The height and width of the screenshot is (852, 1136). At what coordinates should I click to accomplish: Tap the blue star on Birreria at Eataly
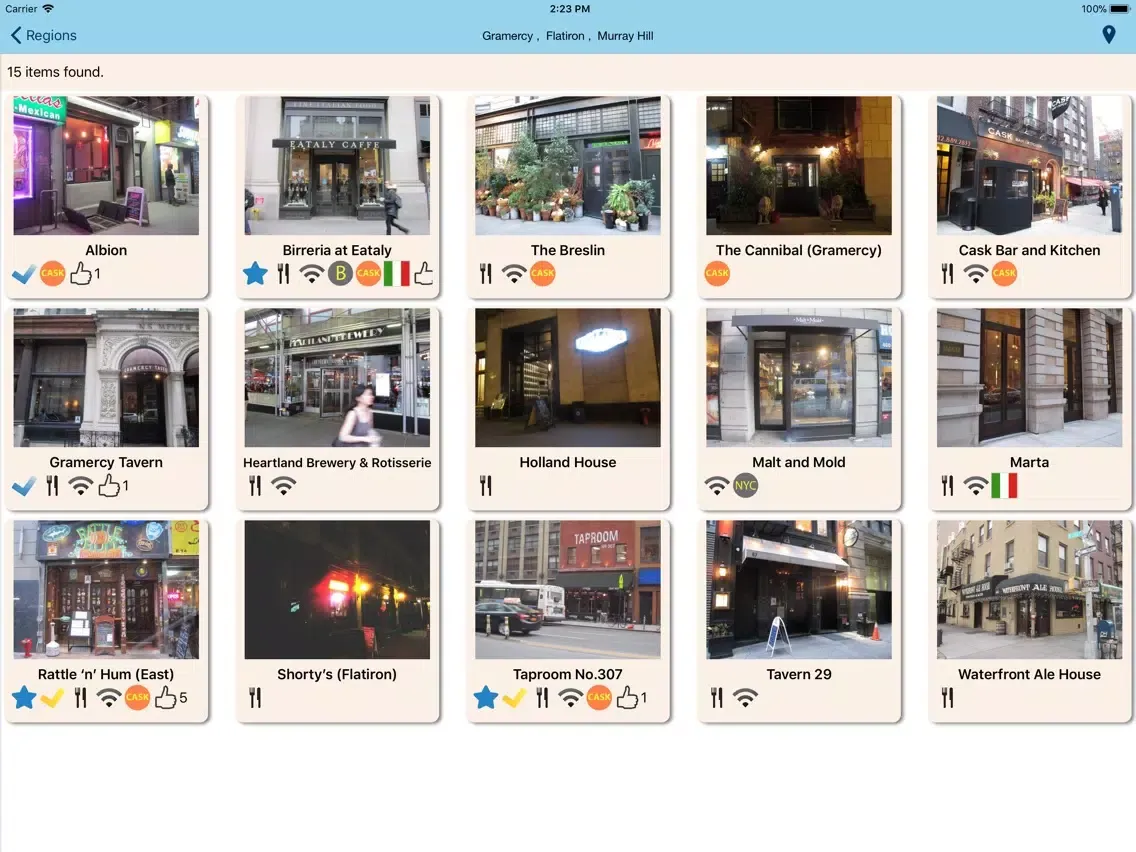click(x=255, y=274)
